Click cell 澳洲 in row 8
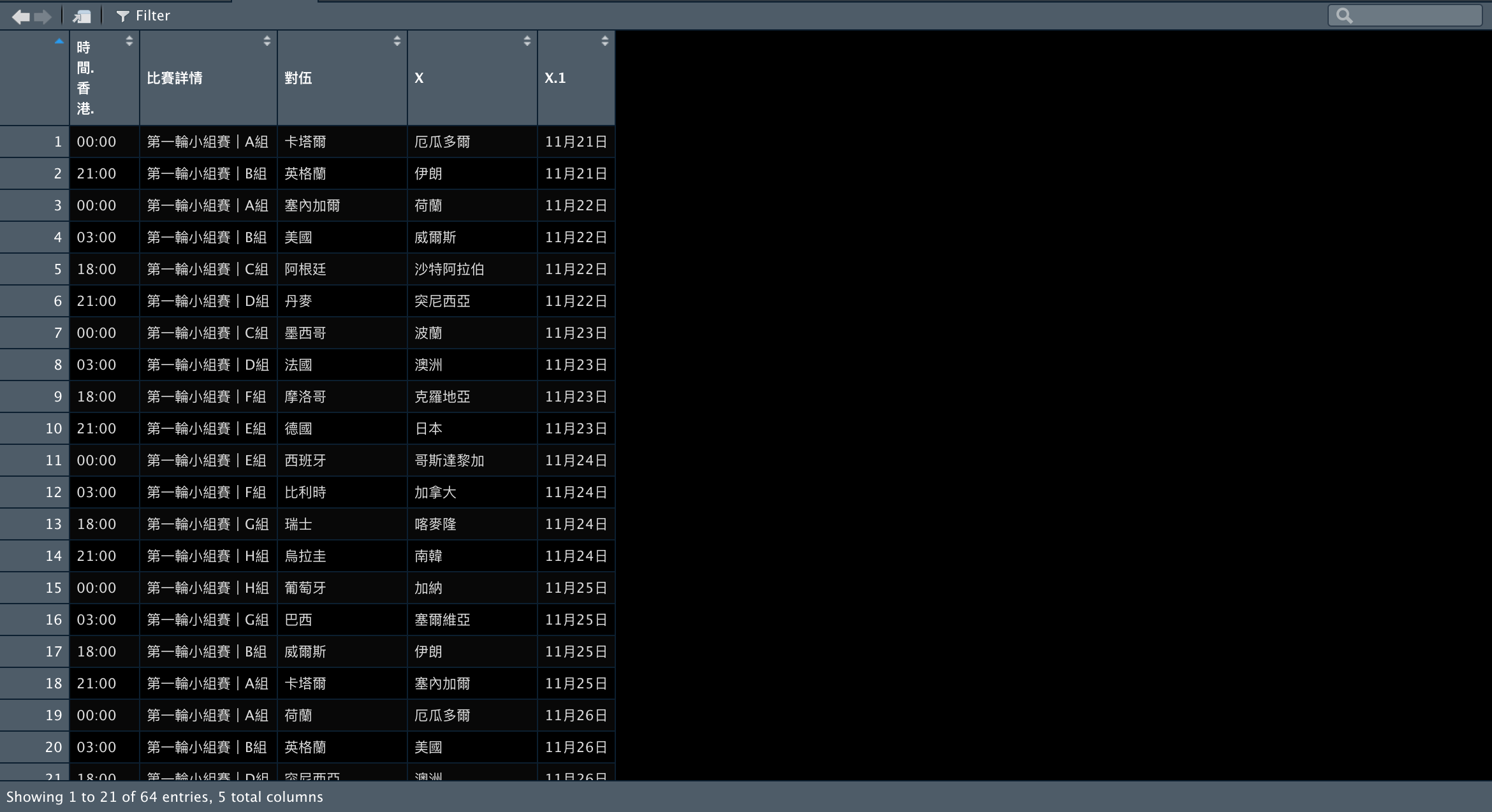The height and width of the screenshot is (812, 1492). [x=472, y=365]
